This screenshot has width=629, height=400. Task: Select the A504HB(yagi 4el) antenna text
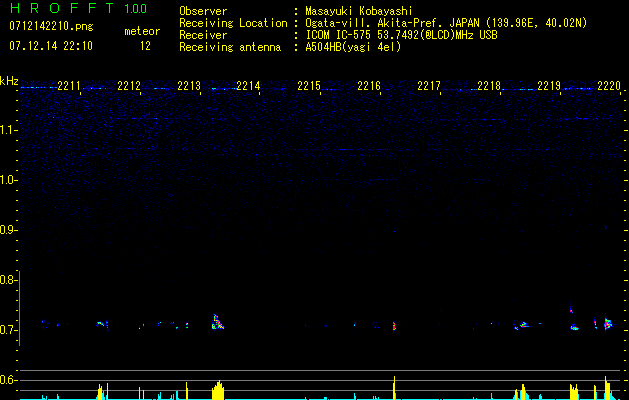(353, 47)
